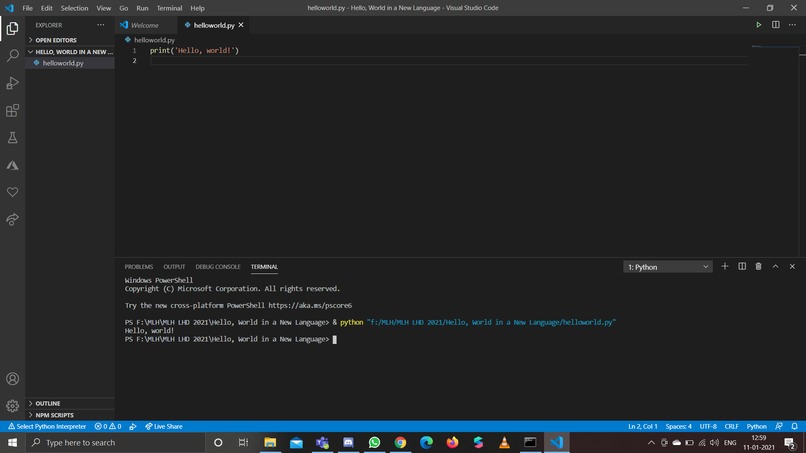Click Python language mode in status bar
The height and width of the screenshot is (453, 806).
(756, 426)
